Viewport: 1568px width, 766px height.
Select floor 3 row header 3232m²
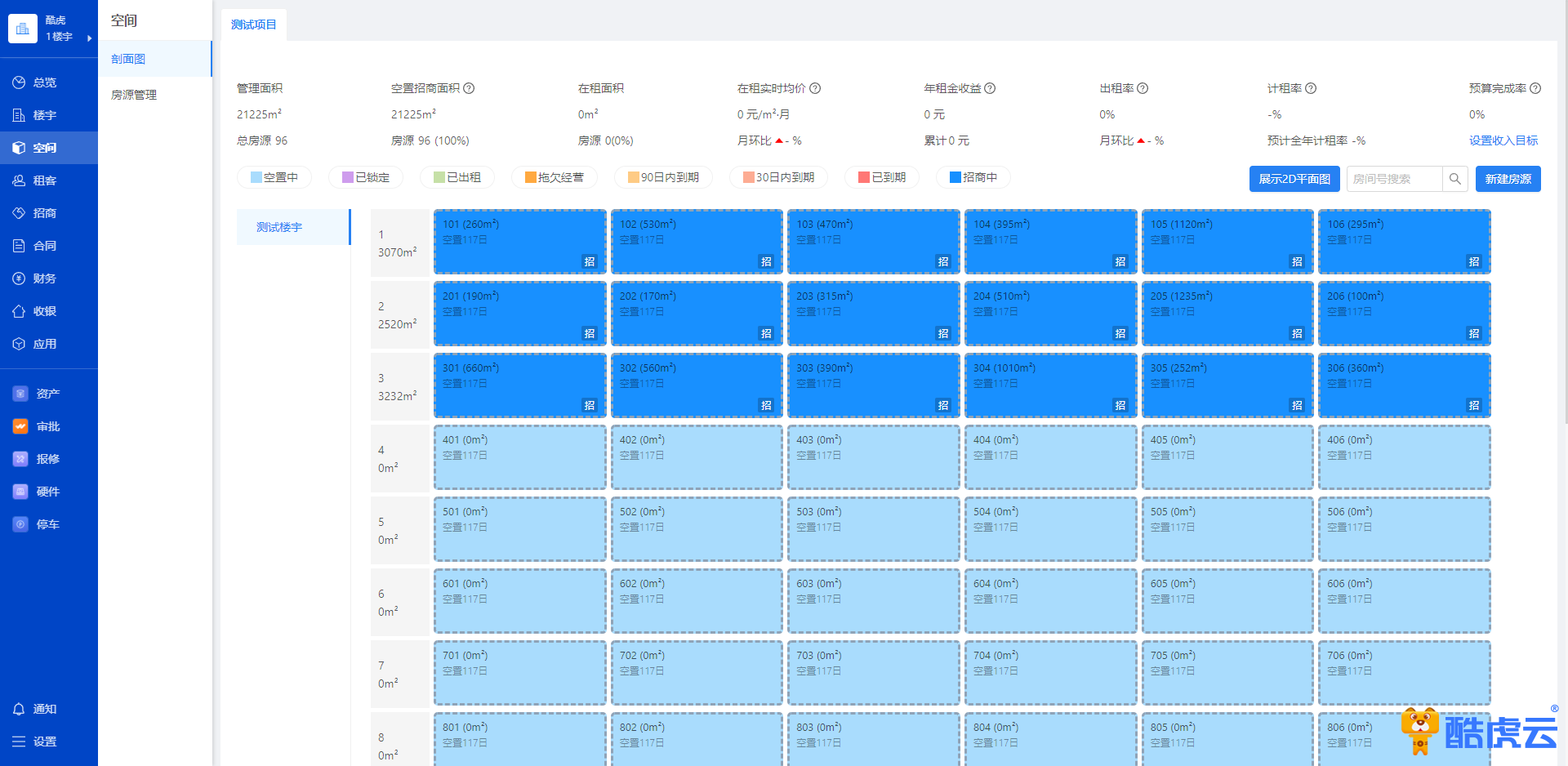(400, 387)
